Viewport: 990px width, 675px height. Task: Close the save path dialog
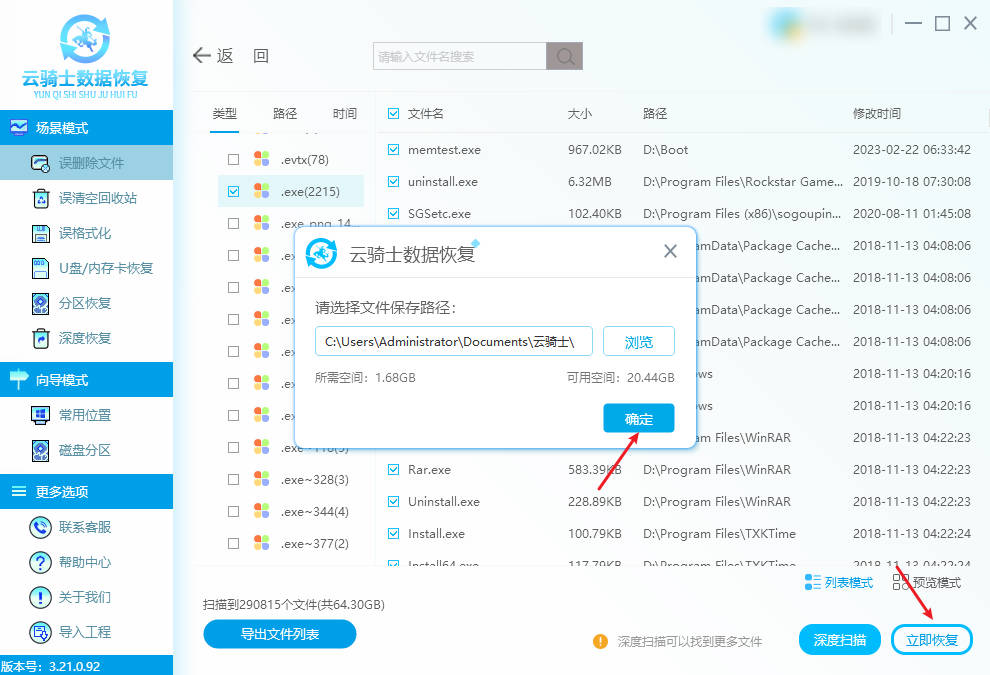pyautogui.click(x=671, y=252)
